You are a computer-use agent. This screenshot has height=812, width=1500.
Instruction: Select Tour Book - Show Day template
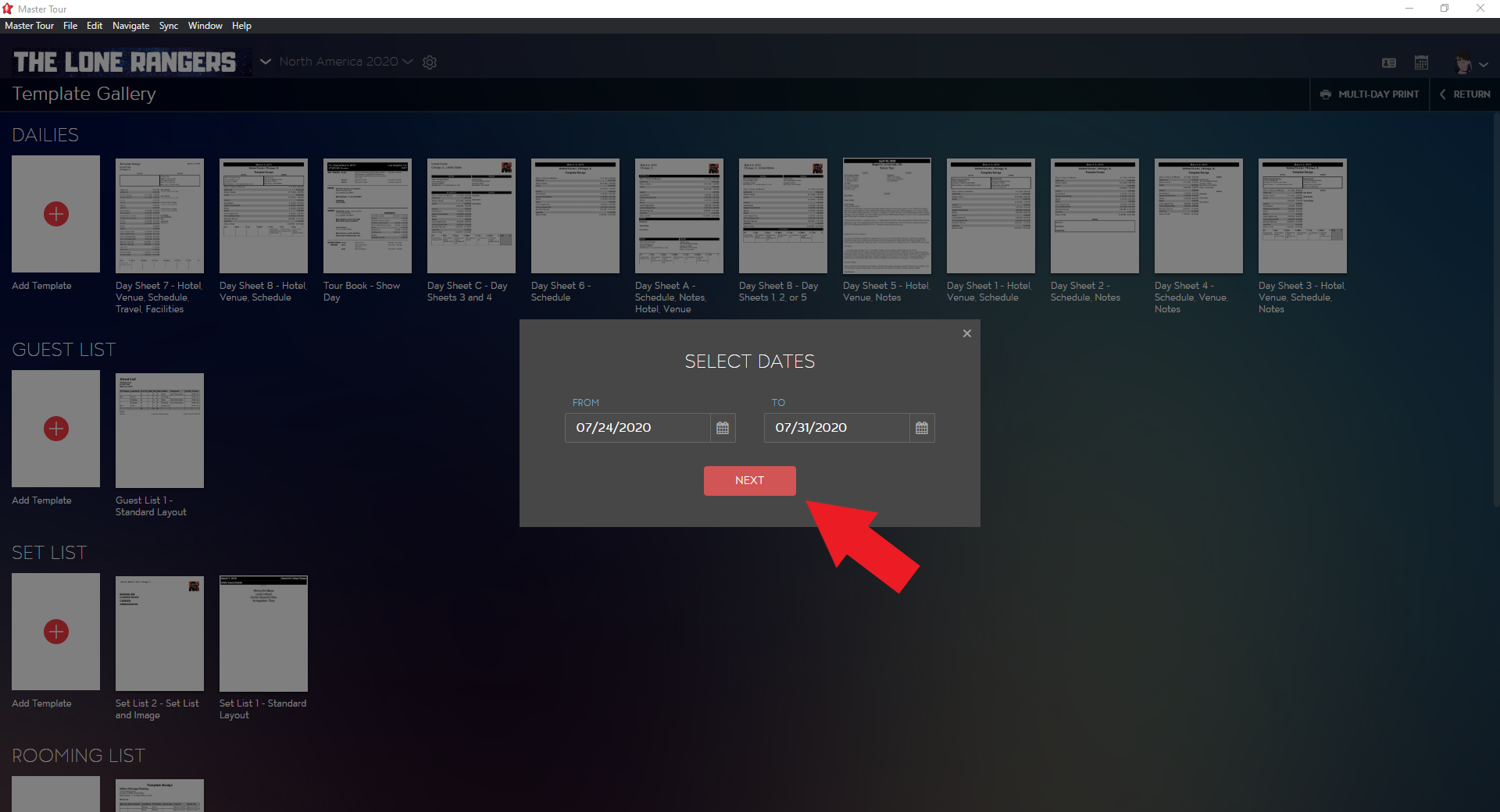(x=367, y=215)
